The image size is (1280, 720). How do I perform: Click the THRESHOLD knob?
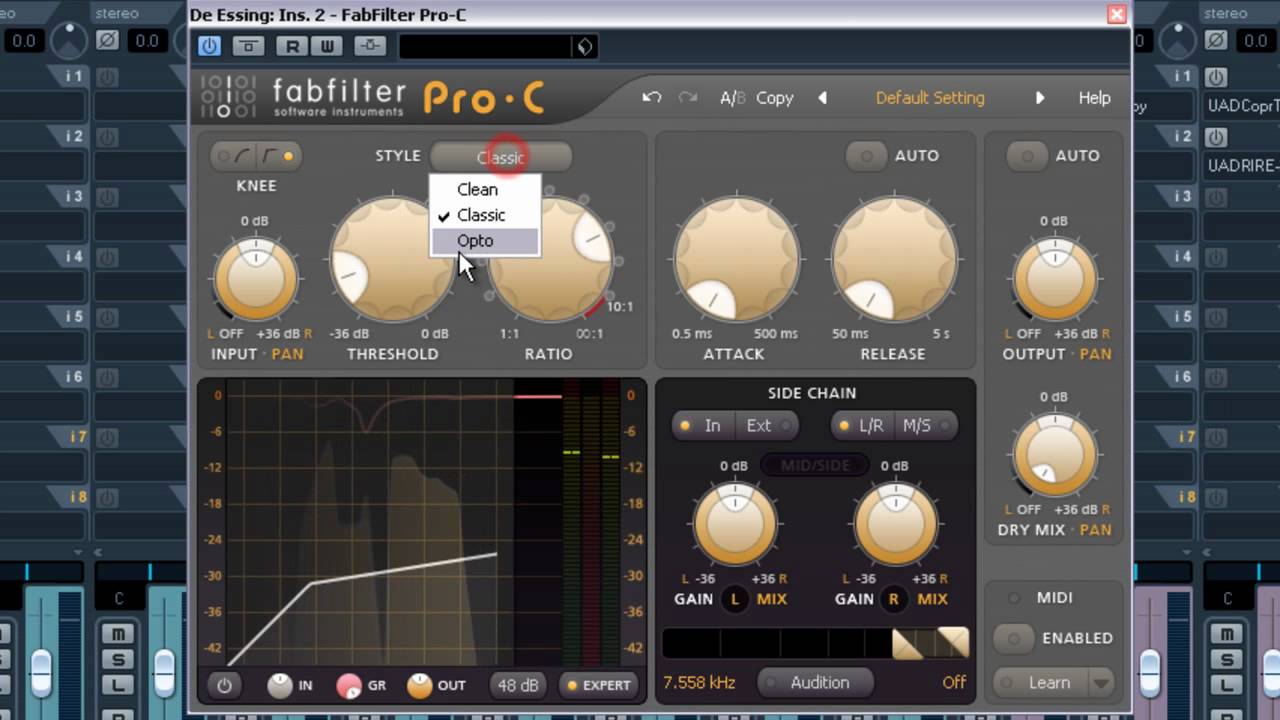(392, 260)
